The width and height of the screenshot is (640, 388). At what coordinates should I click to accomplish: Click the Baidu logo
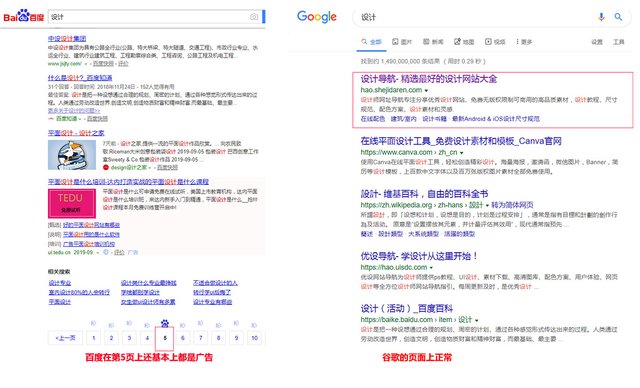[x=24, y=16]
